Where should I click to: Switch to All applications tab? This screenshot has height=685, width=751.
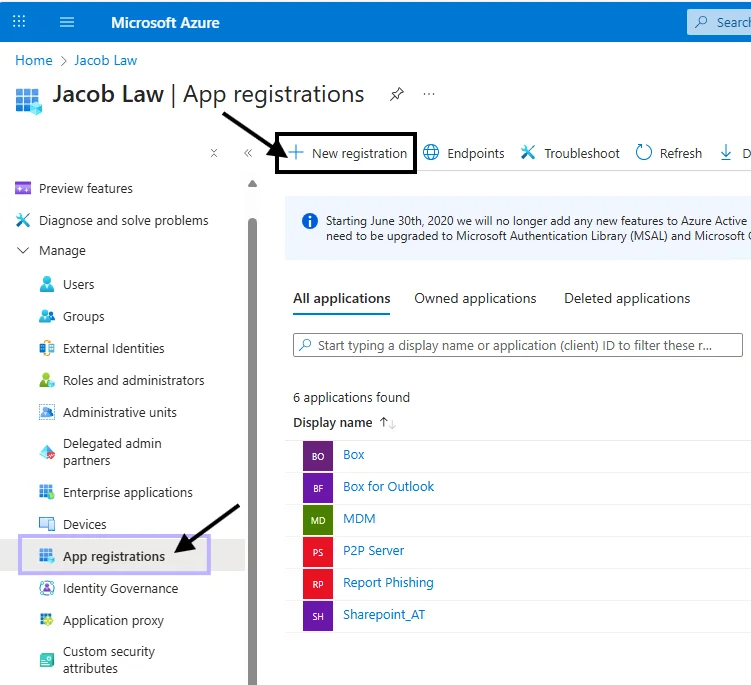pos(341,298)
